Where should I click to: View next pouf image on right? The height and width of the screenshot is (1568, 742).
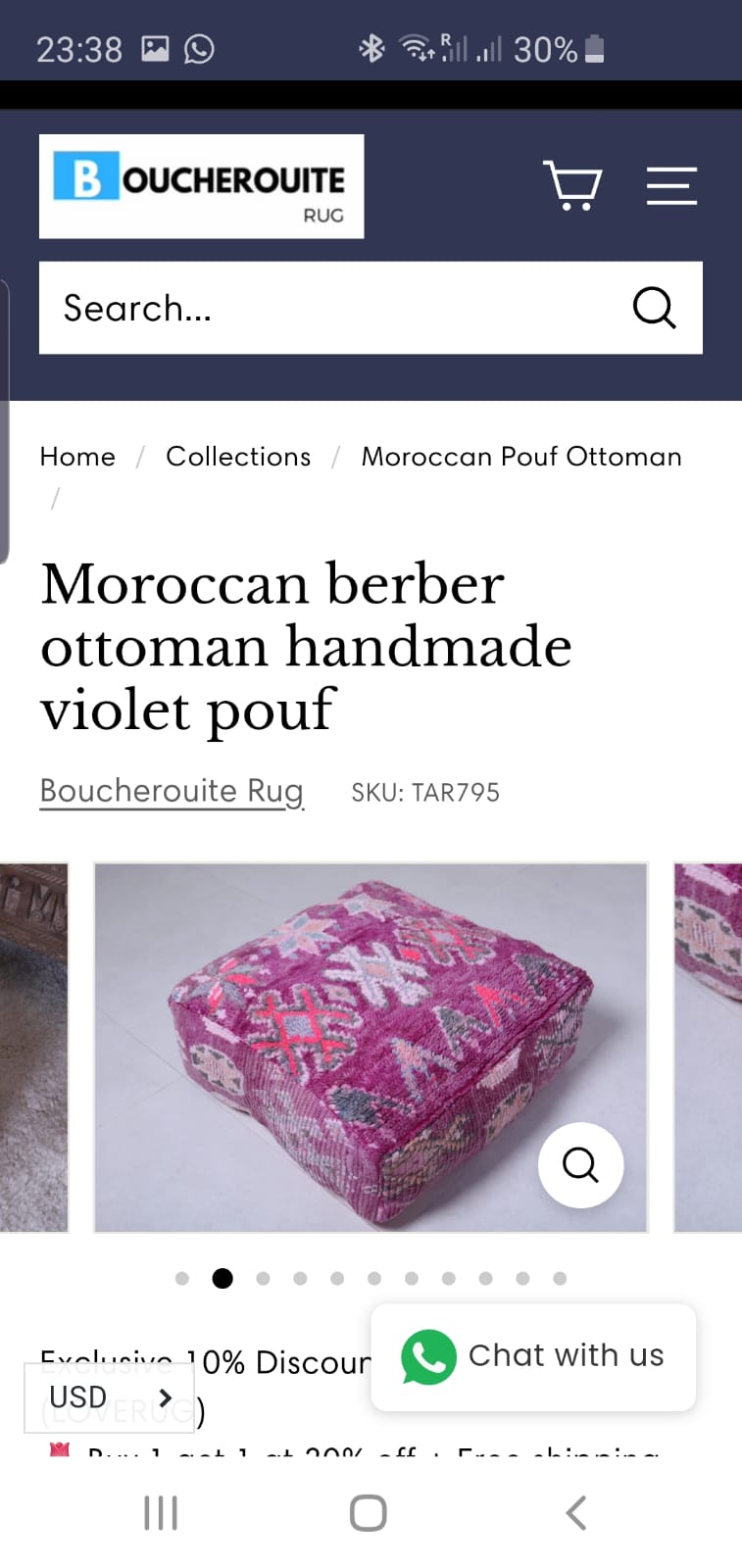pyautogui.click(x=708, y=1047)
